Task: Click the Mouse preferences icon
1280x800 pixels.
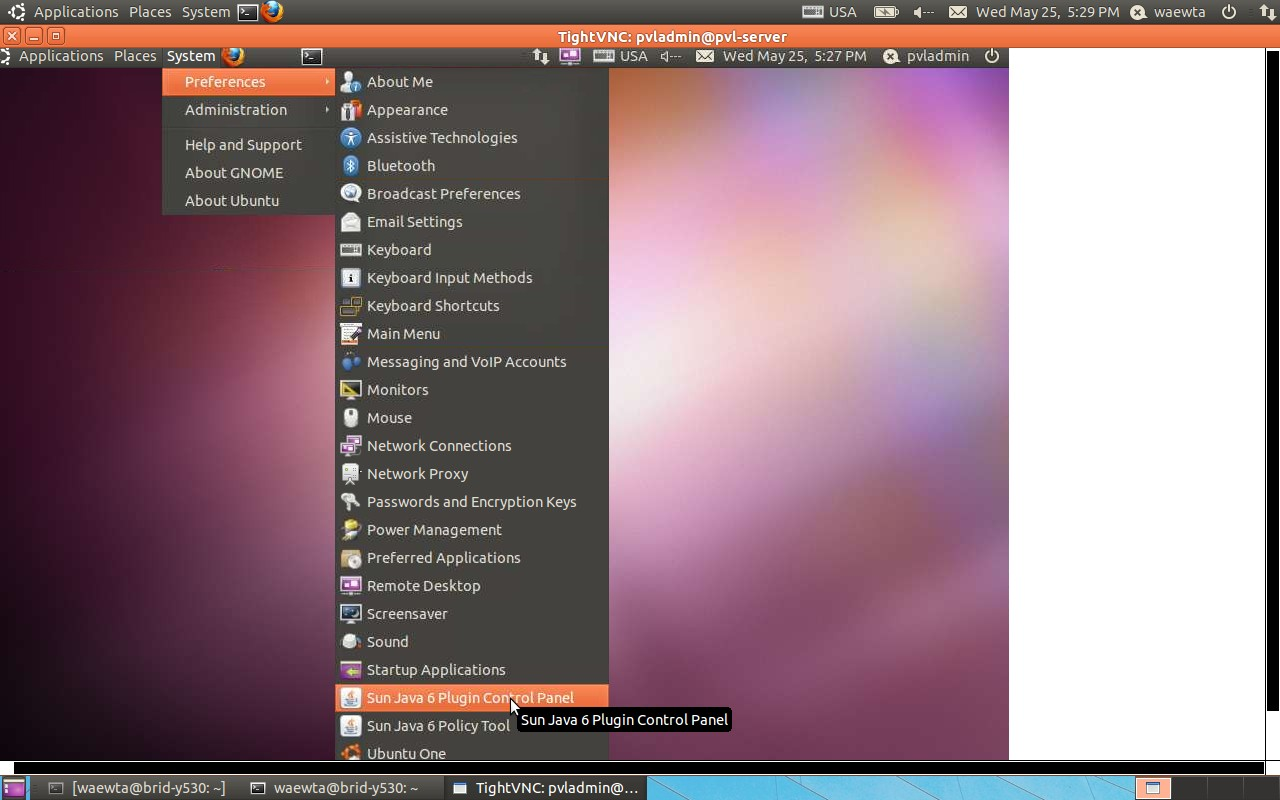Action: pyautogui.click(x=350, y=418)
